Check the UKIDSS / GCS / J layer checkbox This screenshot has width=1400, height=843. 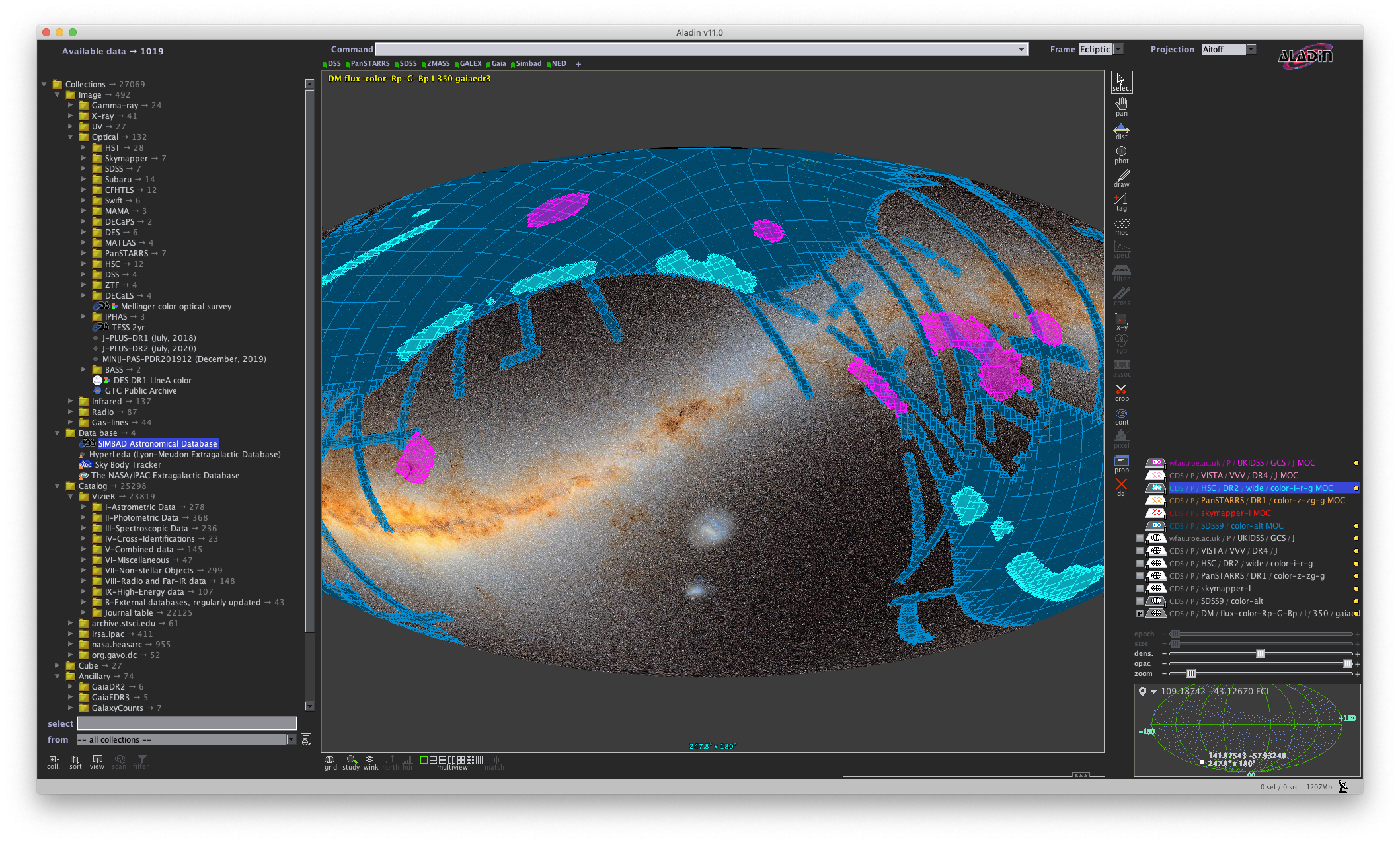[x=1140, y=538]
